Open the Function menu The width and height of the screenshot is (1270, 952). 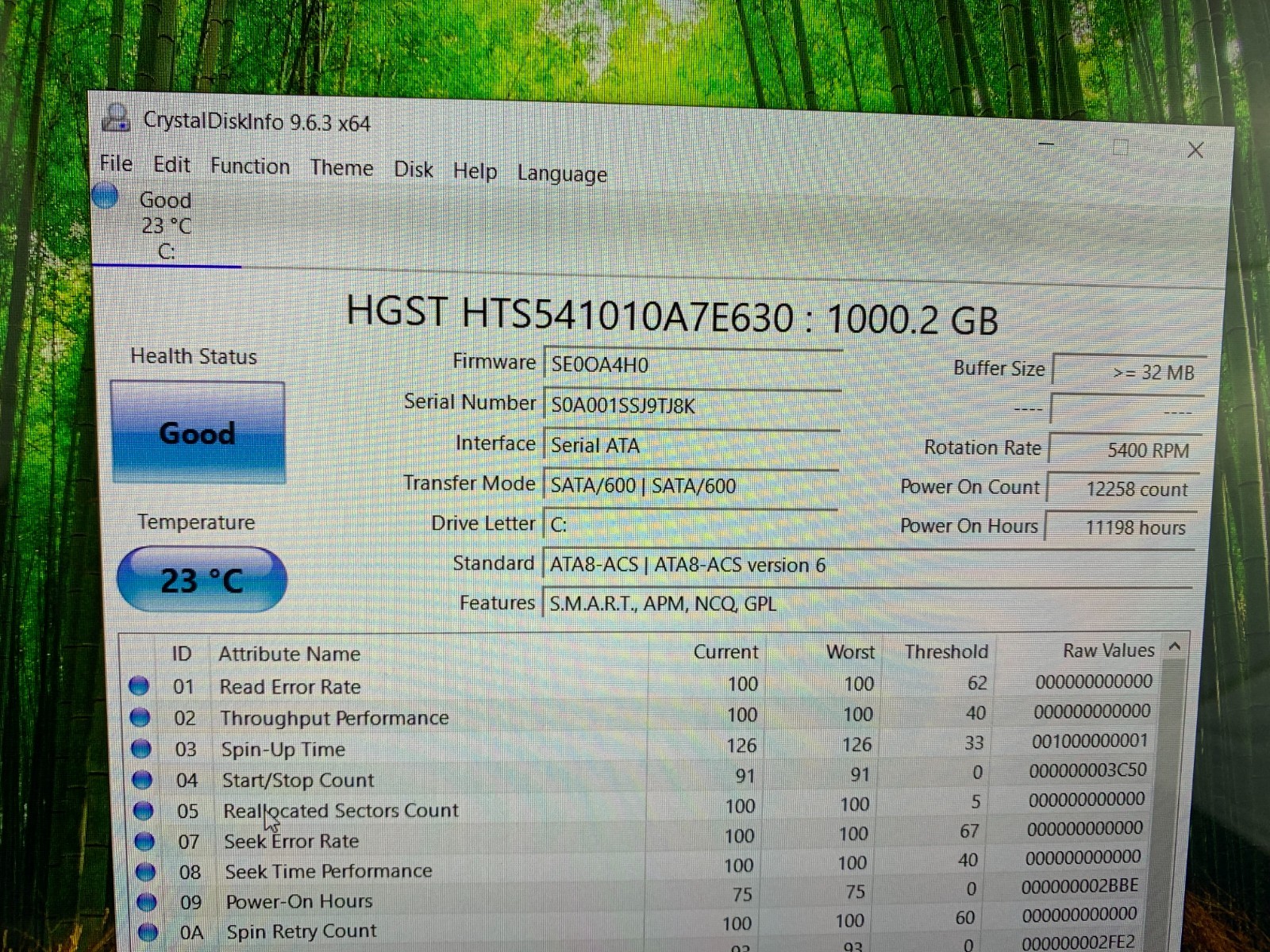(x=250, y=167)
